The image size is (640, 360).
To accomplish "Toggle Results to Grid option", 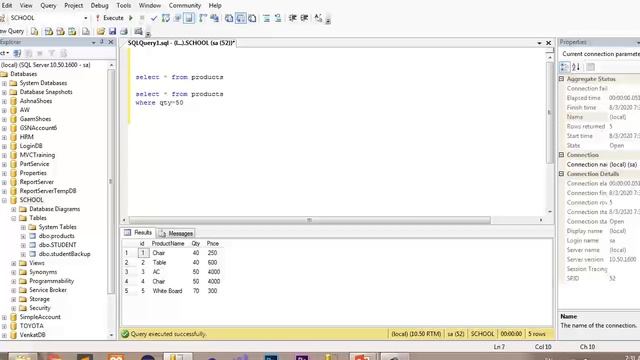I will (x=241, y=18).
